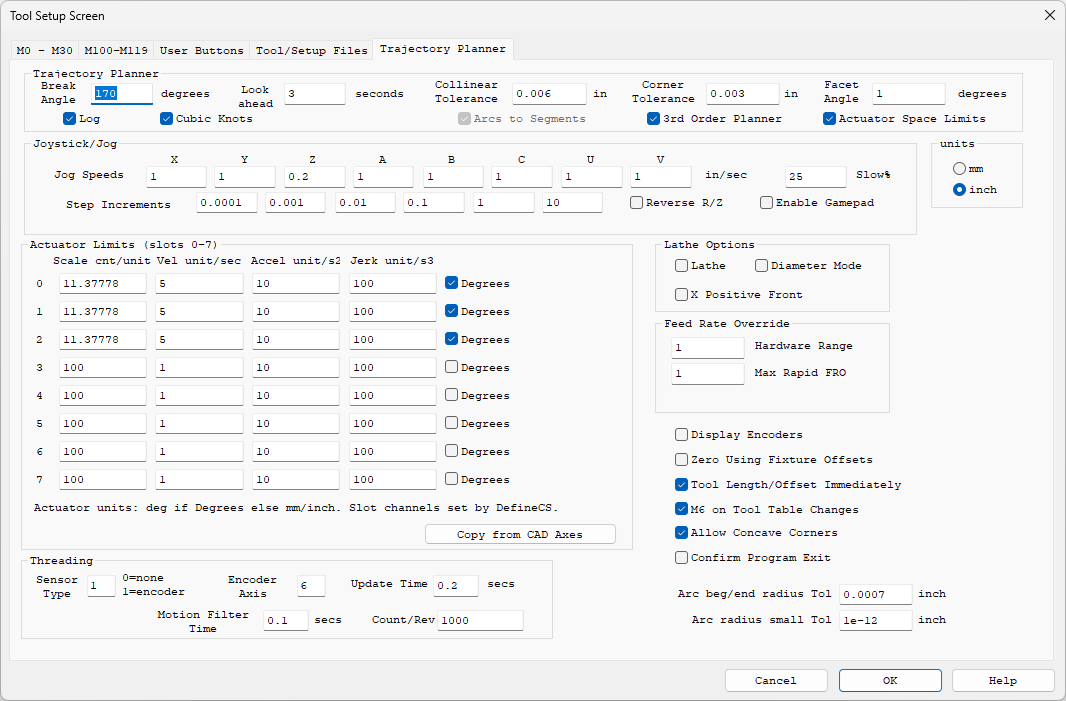This screenshot has width=1066, height=701.
Task: Edit slot 0 Scale cnt/unit field
Action: tap(103, 284)
